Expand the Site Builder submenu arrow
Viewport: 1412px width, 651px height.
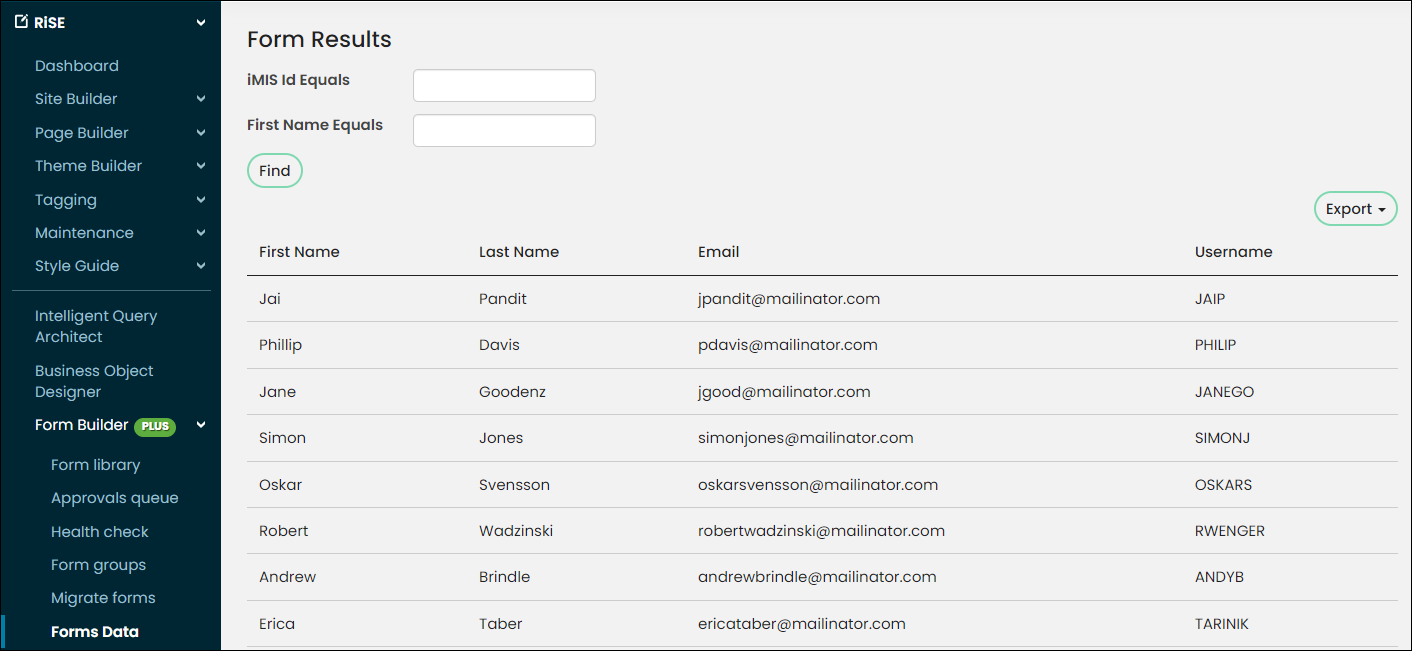pyautogui.click(x=201, y=99)
